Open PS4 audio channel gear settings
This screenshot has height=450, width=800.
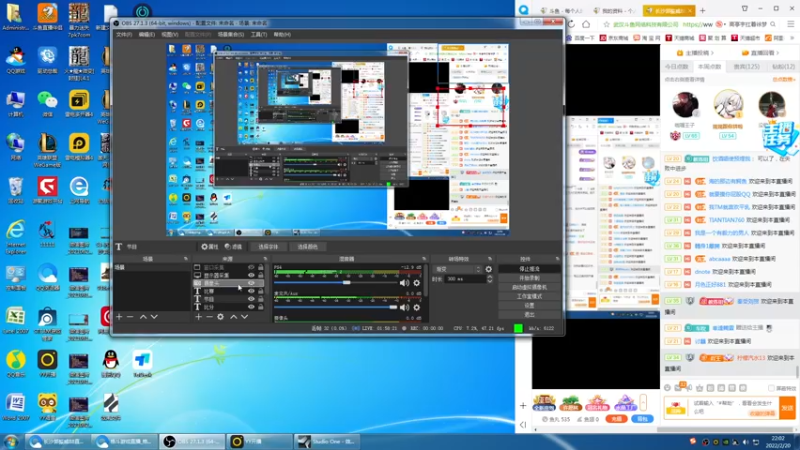click(417, 283)
